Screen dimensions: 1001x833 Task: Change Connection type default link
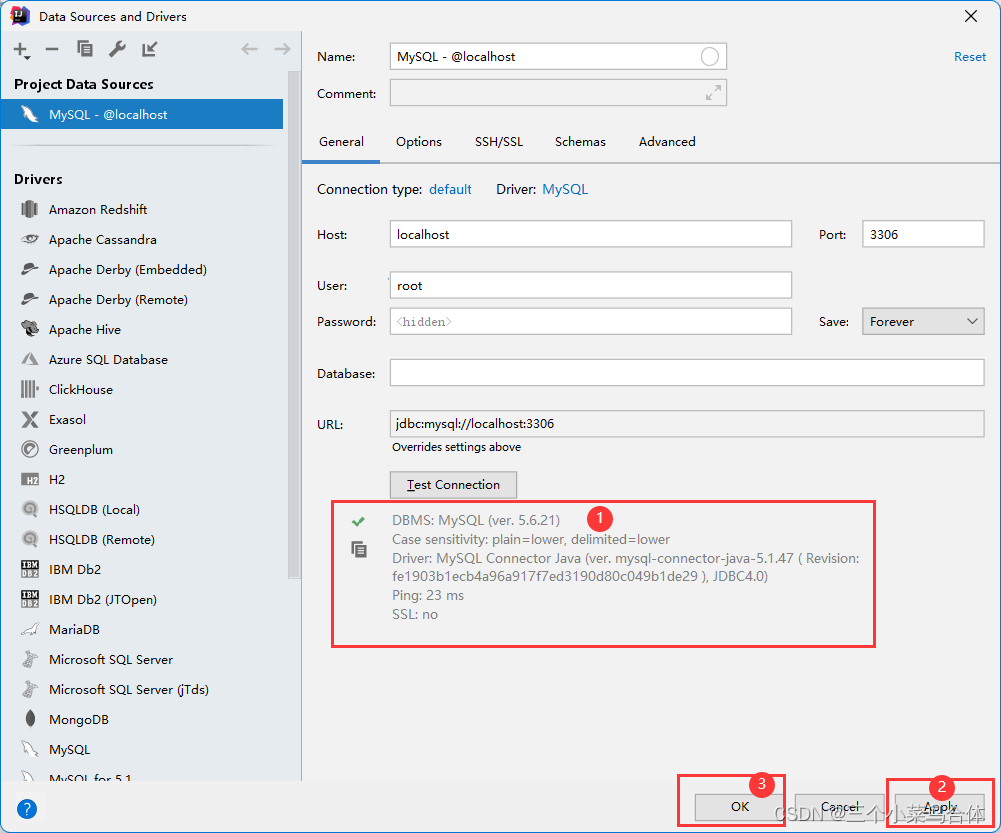click(450, 190)
